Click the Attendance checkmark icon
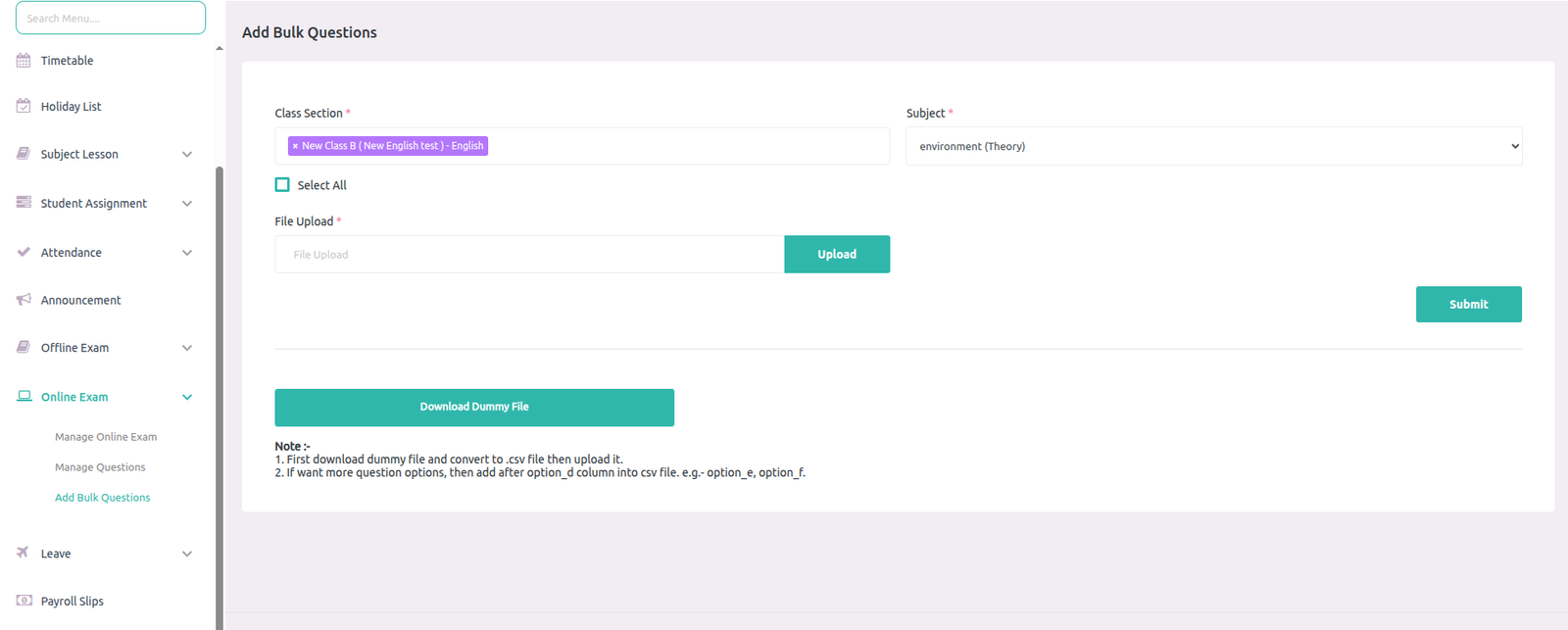Screen dimensions: 1568x630 pyautogui.click(x=24, y=253)
